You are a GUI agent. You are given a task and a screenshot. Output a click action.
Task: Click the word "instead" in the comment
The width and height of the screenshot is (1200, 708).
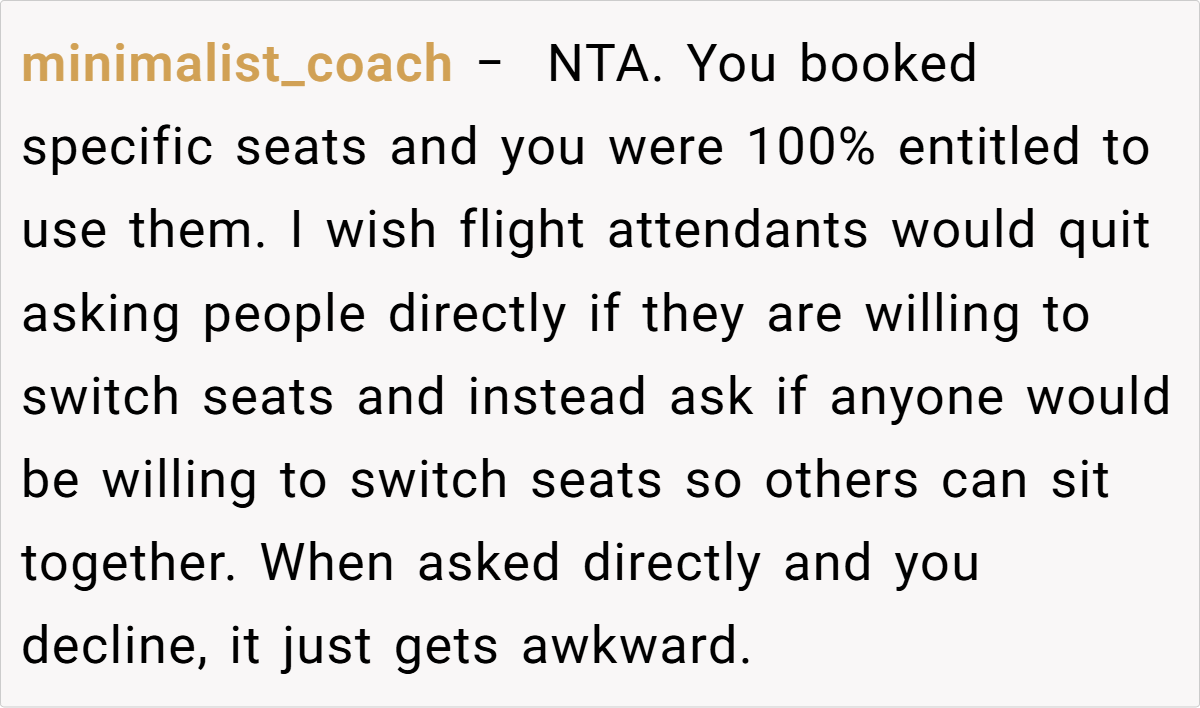coord(556,397)
